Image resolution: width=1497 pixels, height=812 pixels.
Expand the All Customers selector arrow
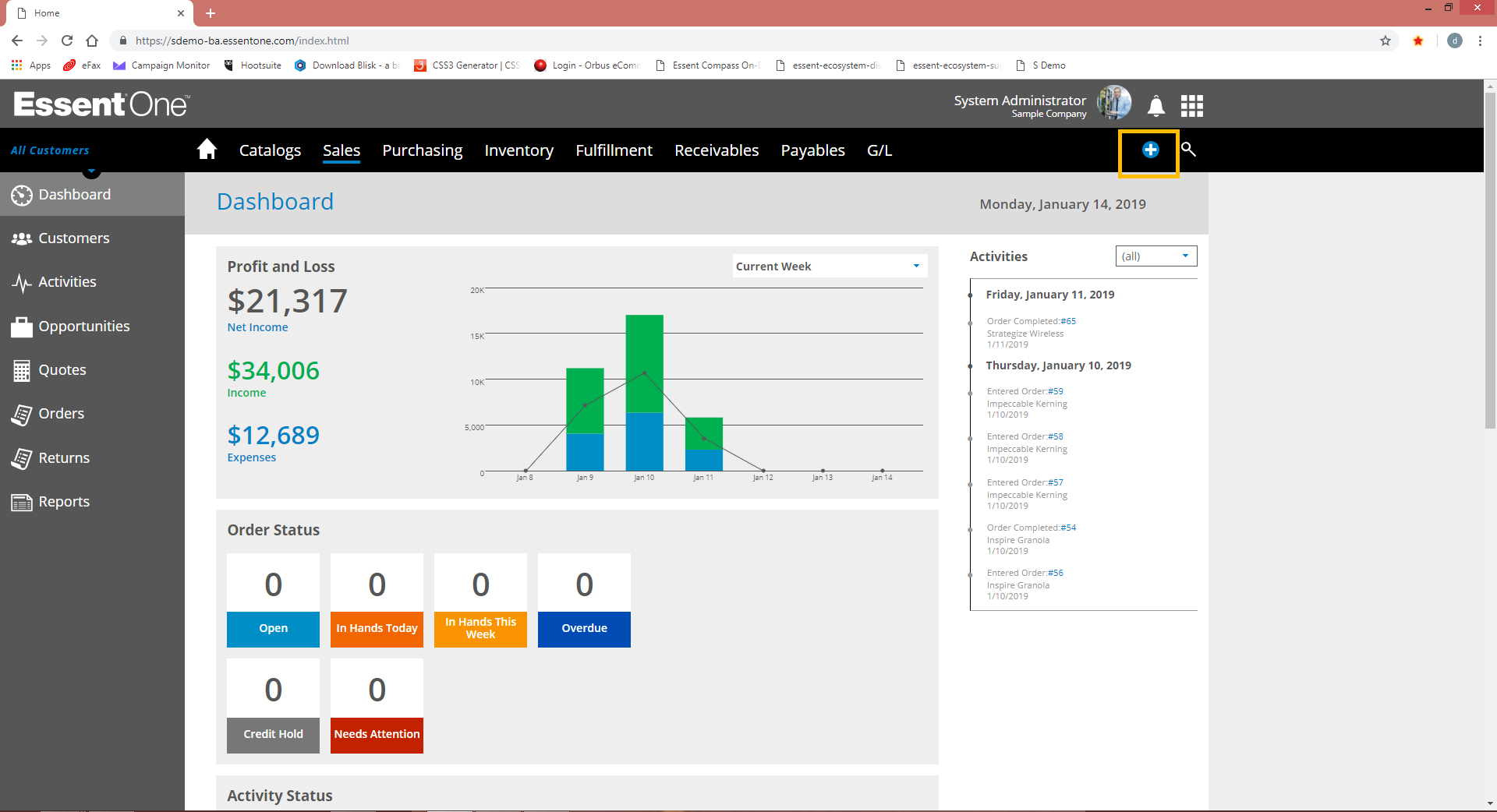[92, 171]
